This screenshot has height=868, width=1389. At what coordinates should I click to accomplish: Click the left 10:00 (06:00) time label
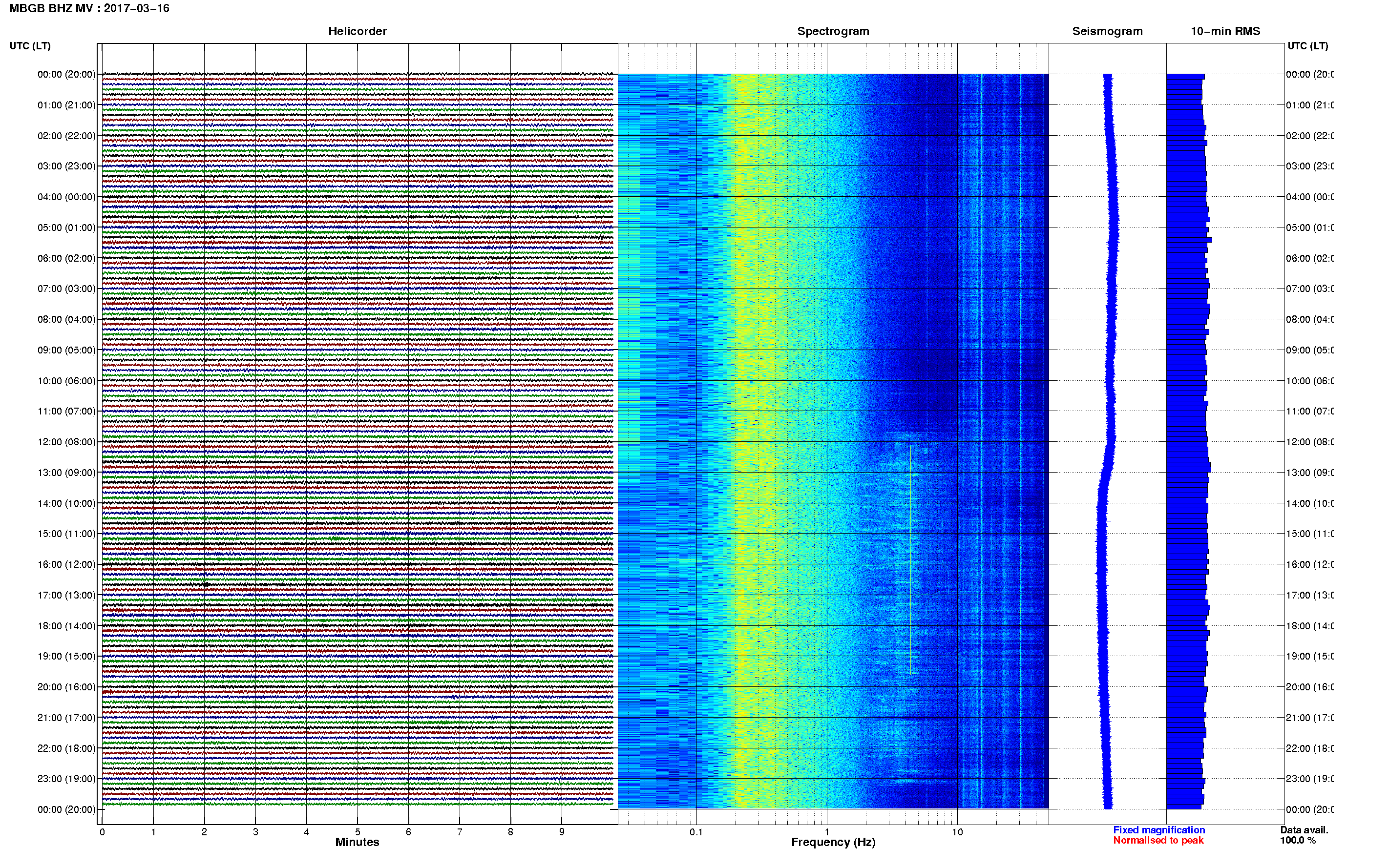[x=66, y=381]
